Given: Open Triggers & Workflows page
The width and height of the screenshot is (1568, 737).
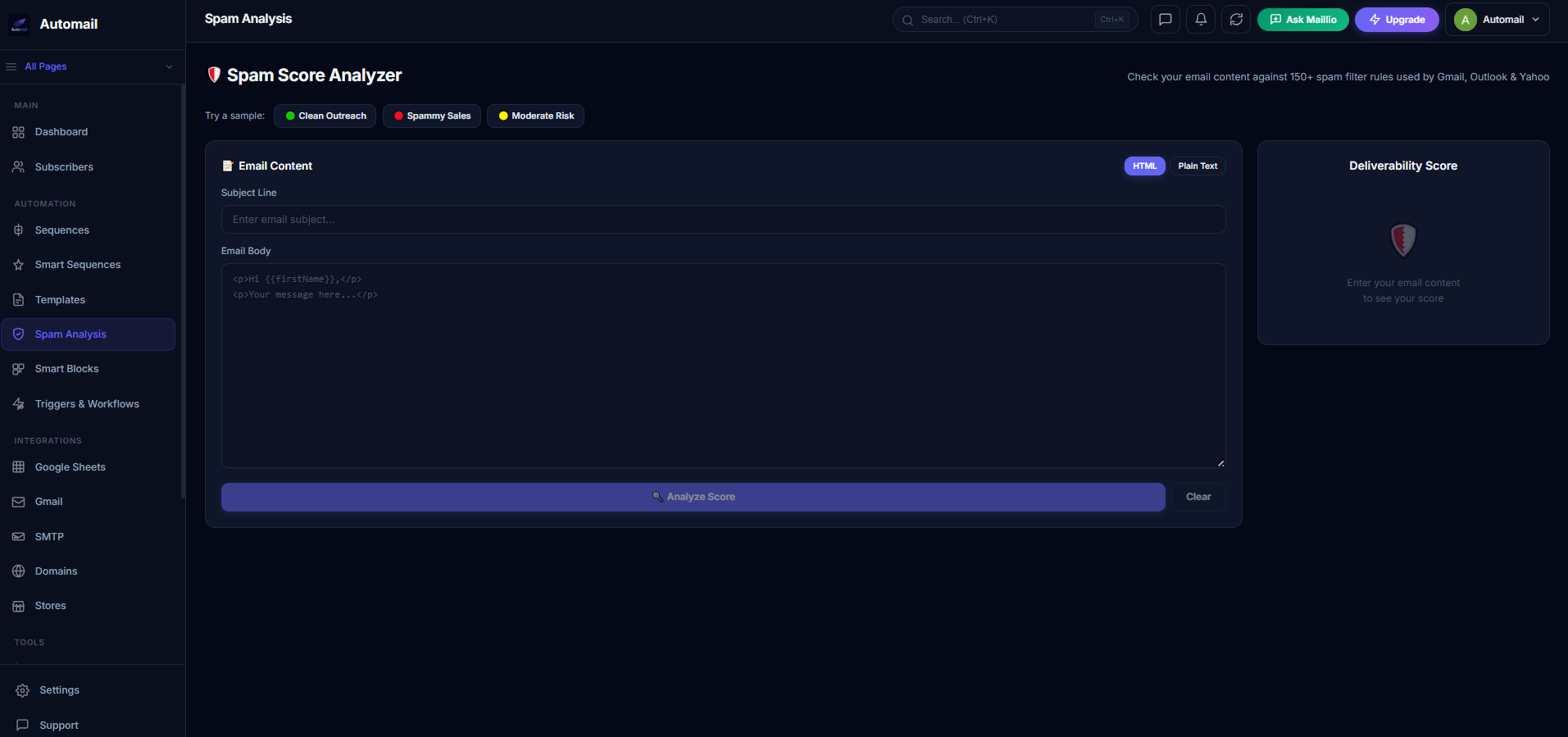Looking at the screenshot, I should point(89,404).
